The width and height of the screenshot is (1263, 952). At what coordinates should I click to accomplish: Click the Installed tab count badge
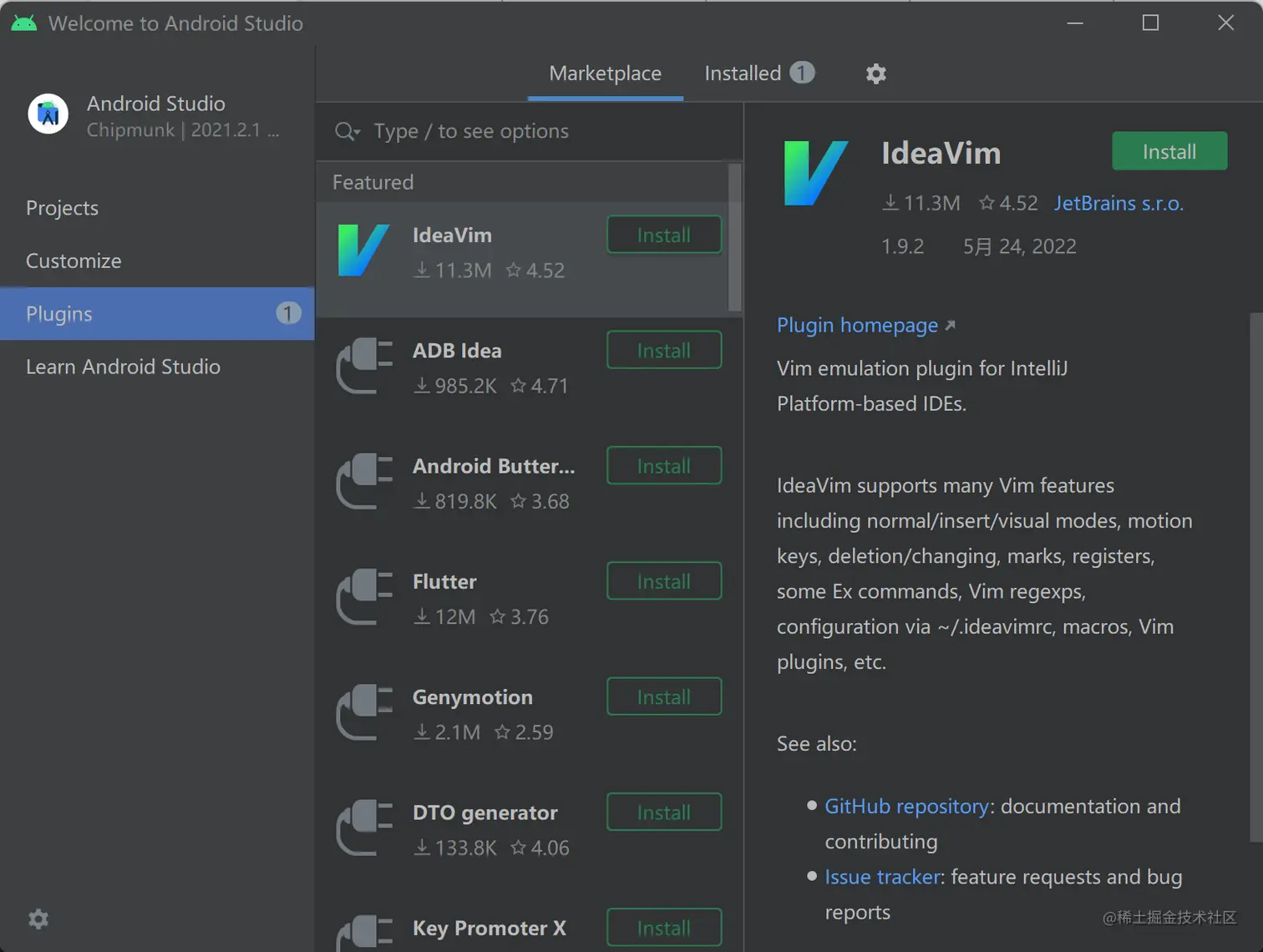[802, 73]
